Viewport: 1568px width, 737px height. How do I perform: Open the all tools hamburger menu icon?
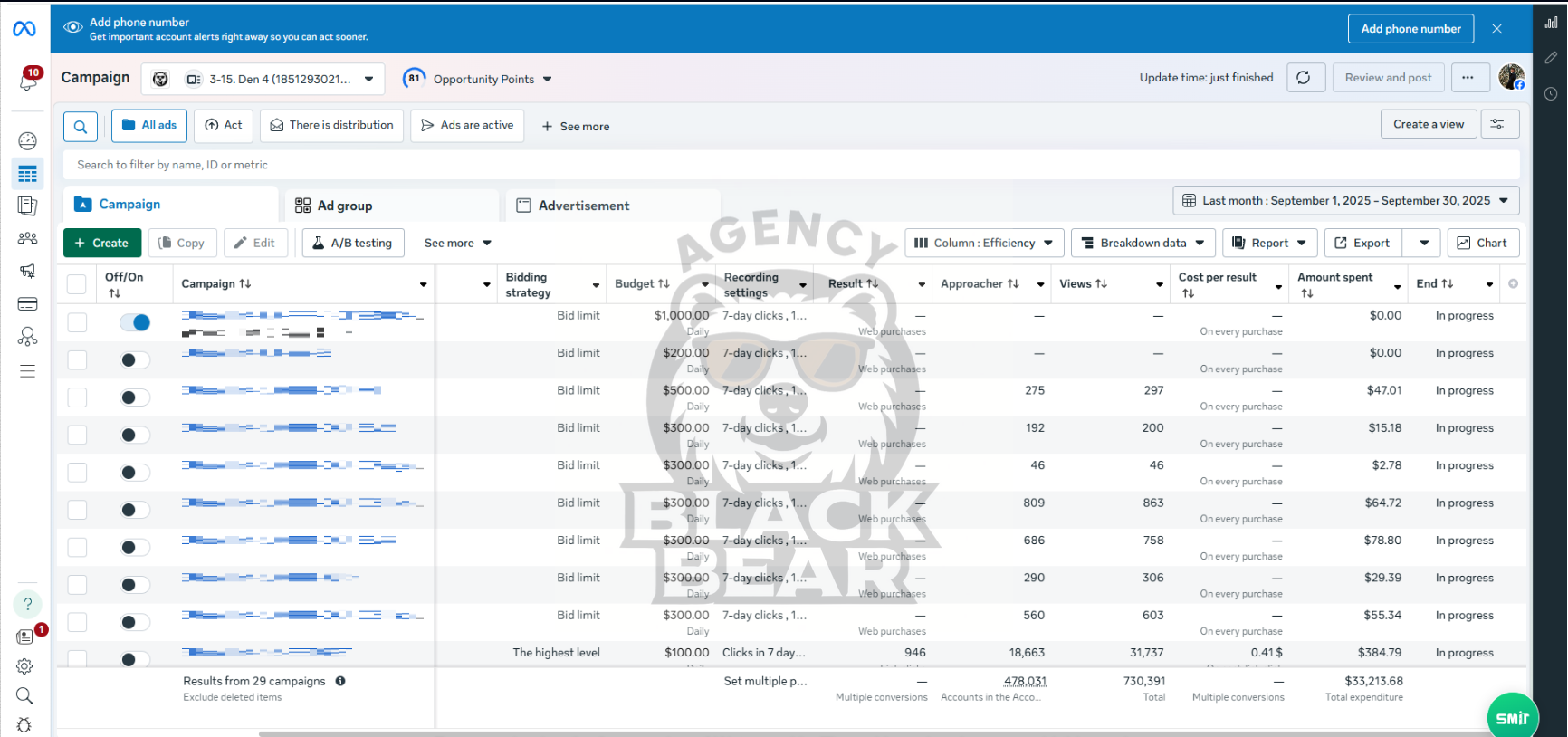[x=27, y=371]
